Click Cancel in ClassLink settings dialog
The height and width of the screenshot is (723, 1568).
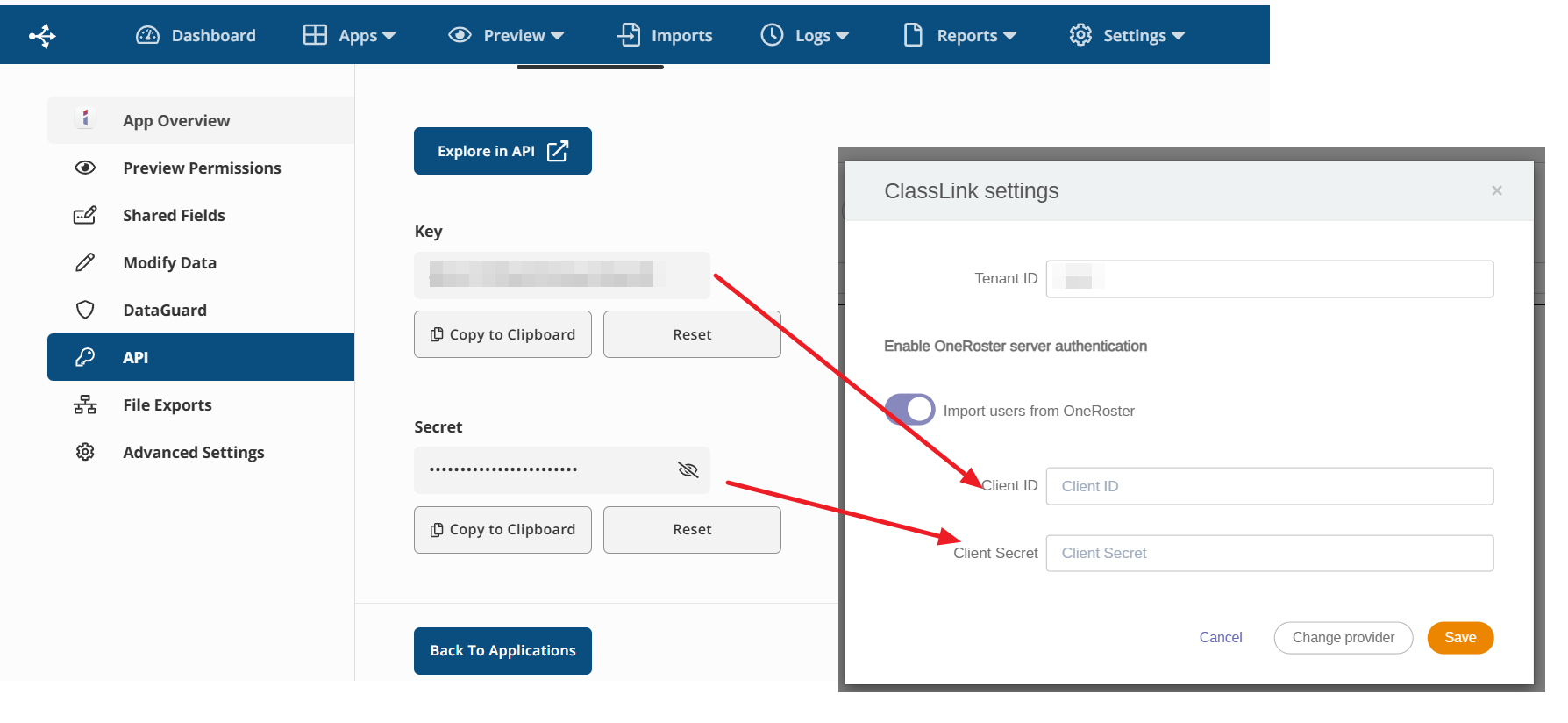pyautogui.click(x=1220, y=637)
